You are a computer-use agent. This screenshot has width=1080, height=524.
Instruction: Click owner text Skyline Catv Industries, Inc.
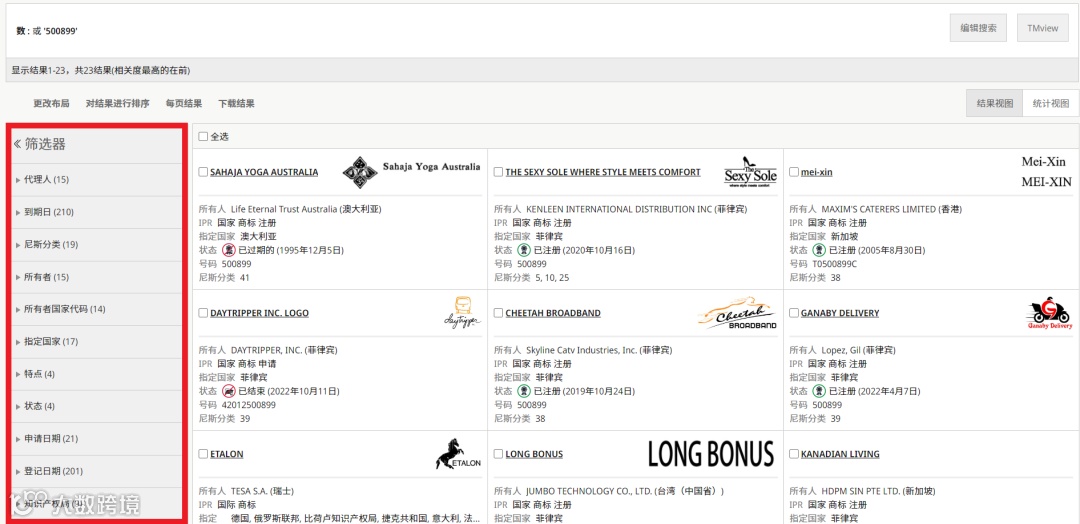point(582,350)
